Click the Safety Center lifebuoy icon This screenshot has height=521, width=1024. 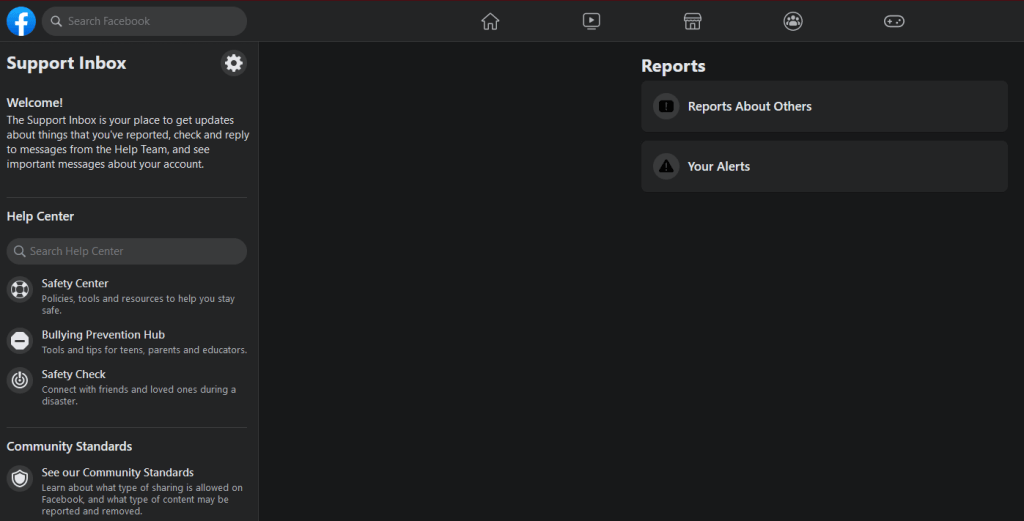pyautogui.click(x=20, y=289)
